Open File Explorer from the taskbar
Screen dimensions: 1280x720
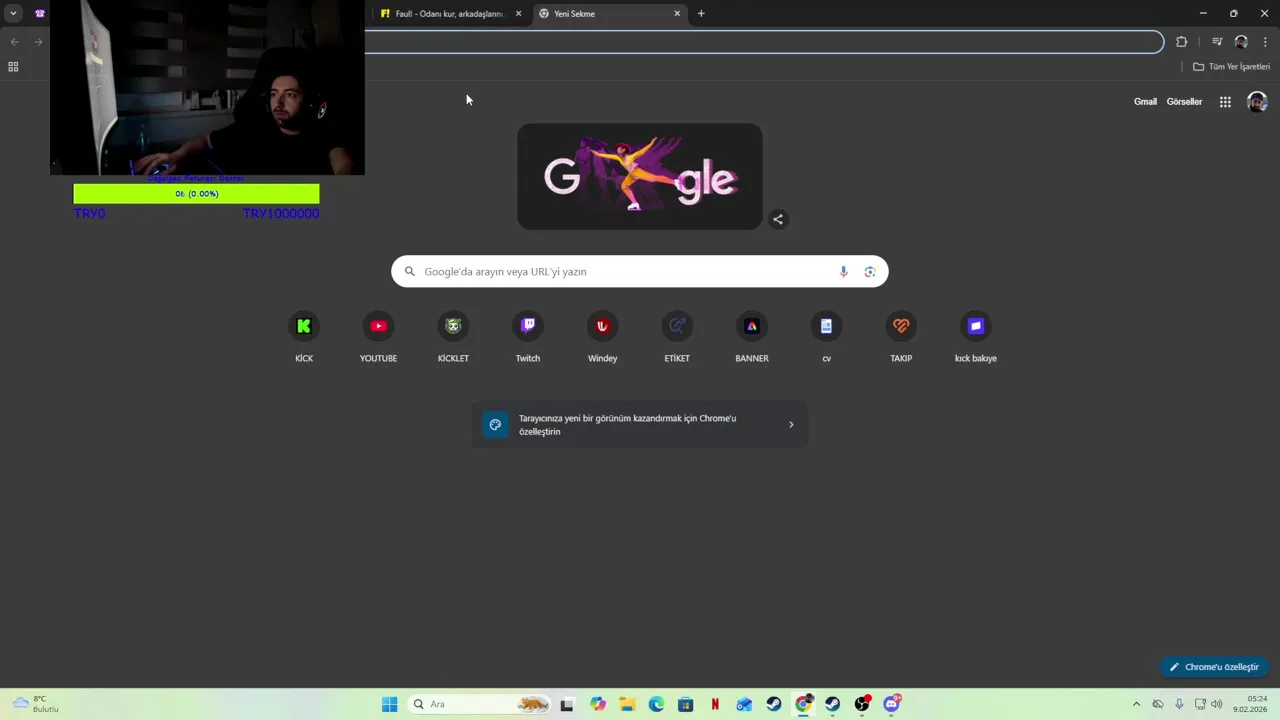click(x=627, y=704)
